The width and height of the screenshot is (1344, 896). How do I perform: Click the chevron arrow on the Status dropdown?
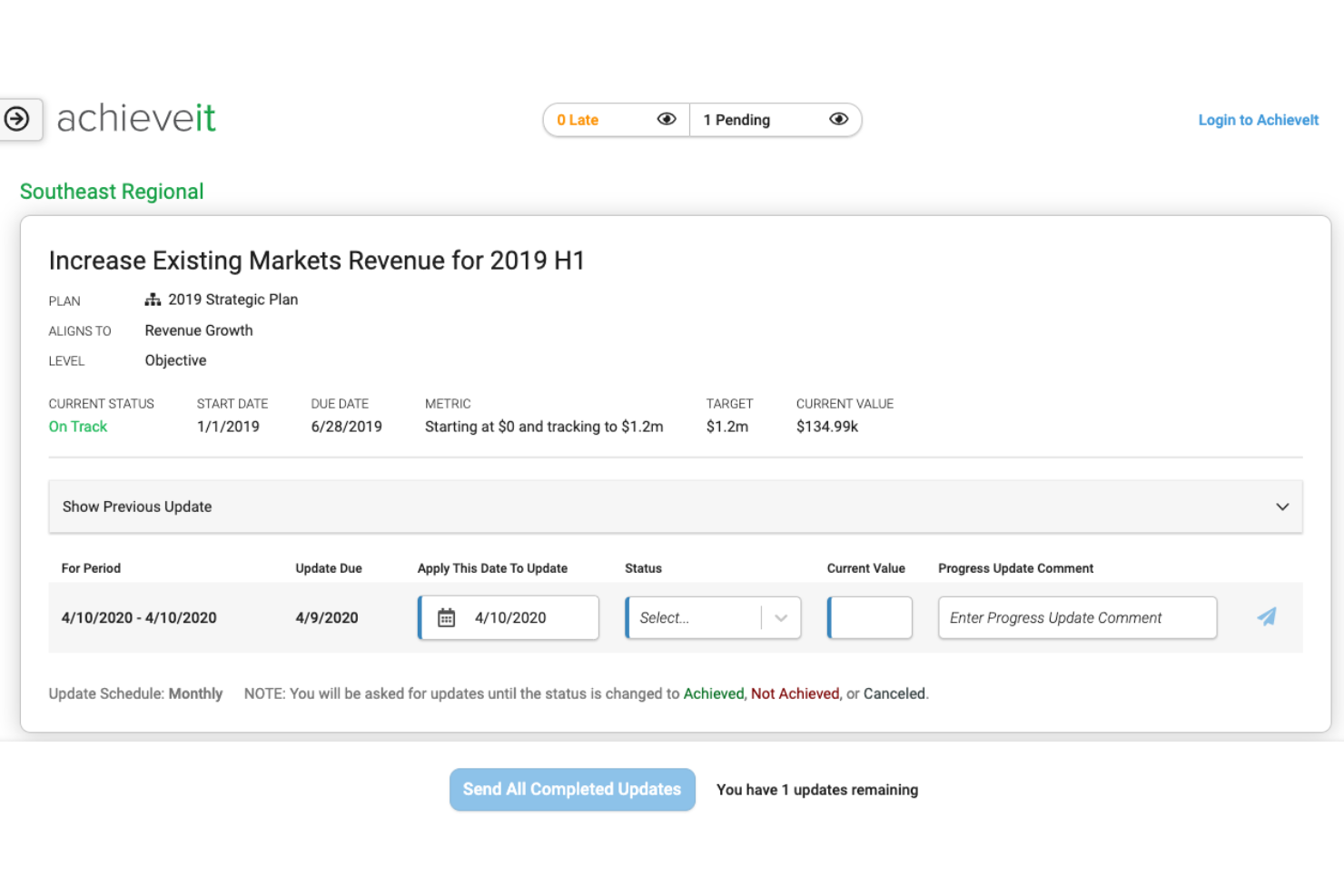click(x=780, y=617)
